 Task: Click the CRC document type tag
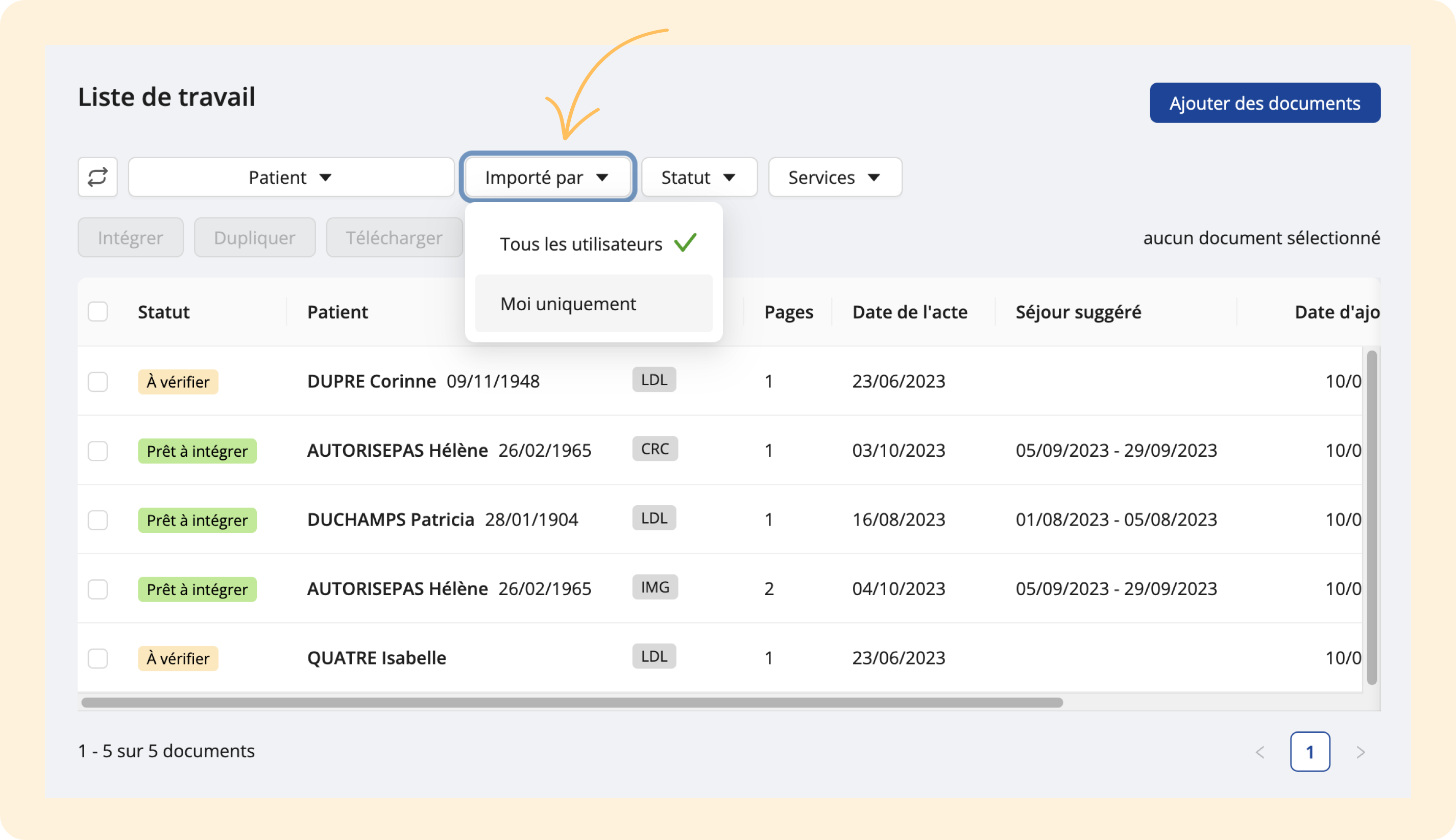(x=655, y=449)
